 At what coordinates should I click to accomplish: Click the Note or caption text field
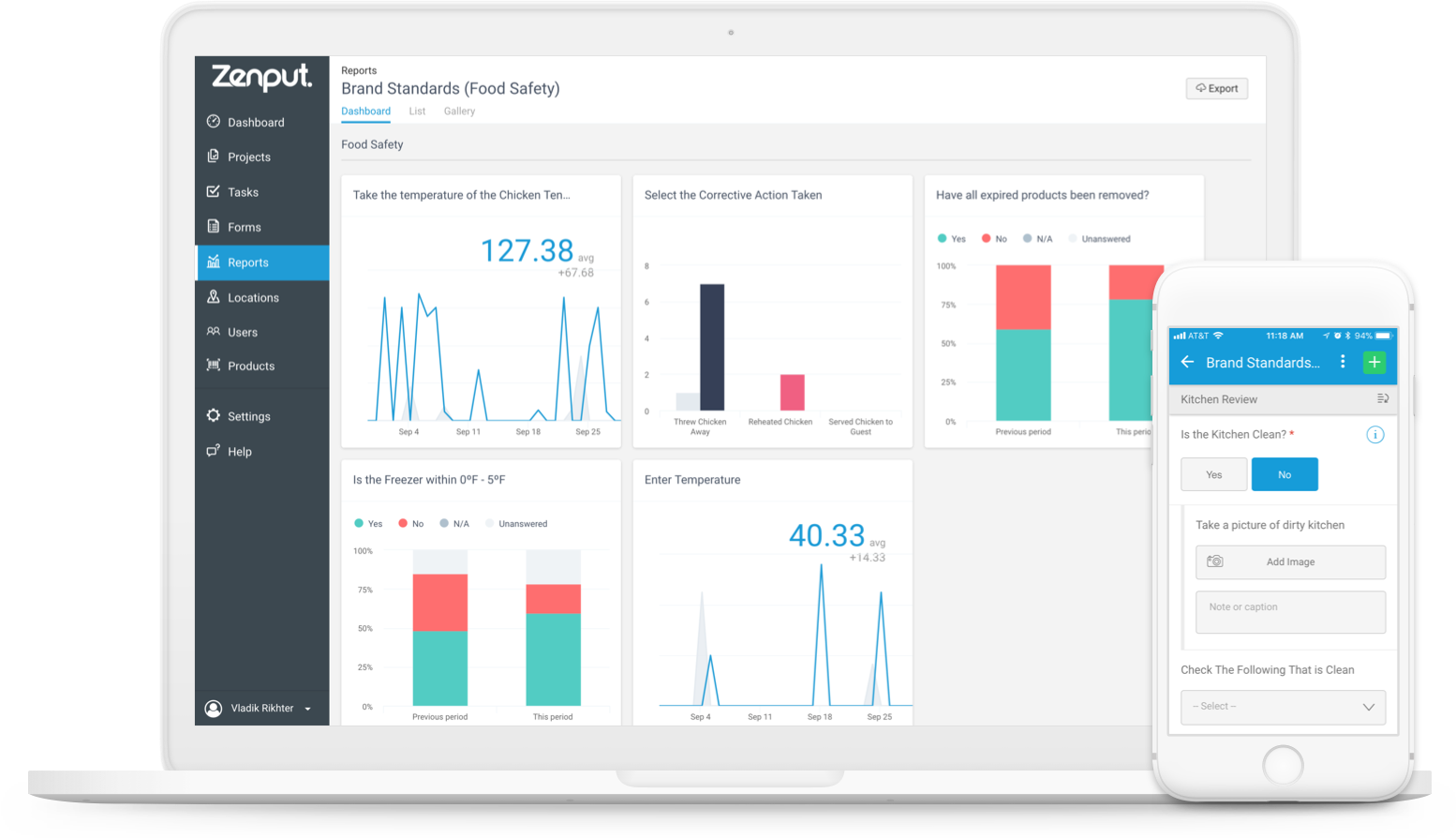1290,612
